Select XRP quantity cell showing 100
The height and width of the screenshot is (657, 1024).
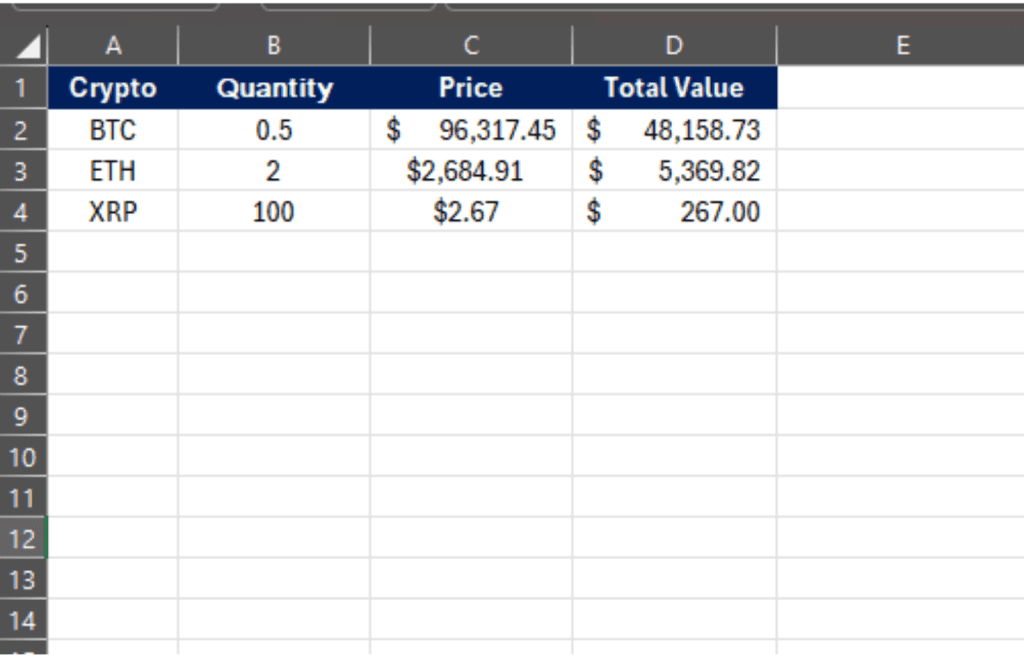pos(274,212)
